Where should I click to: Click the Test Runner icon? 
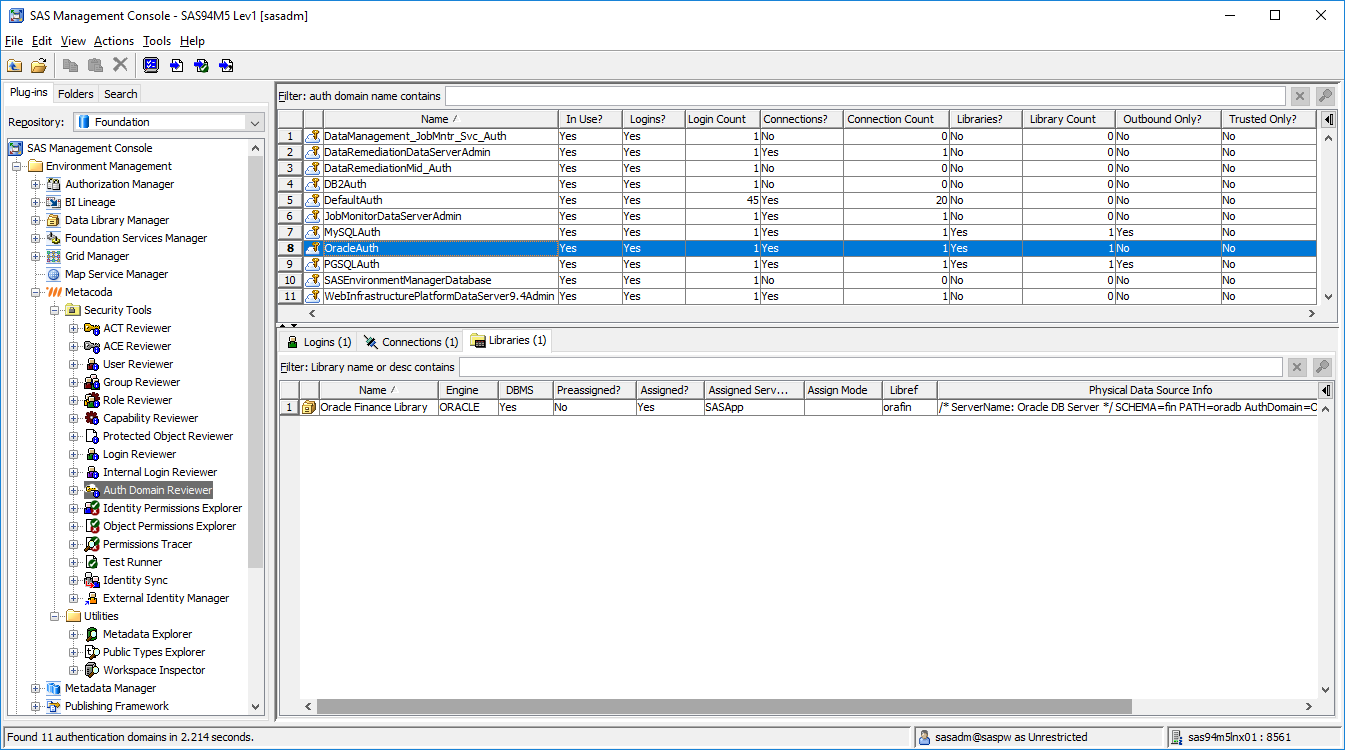point(92,562)
